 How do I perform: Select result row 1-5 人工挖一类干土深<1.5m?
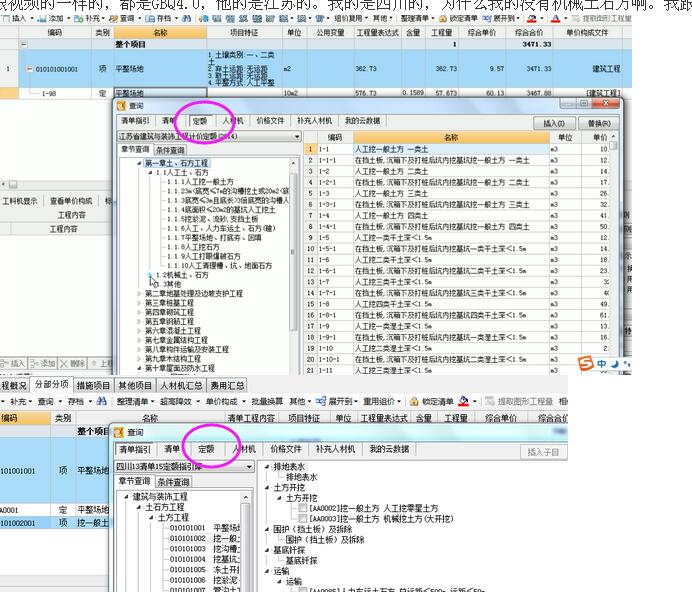[457, 238]
